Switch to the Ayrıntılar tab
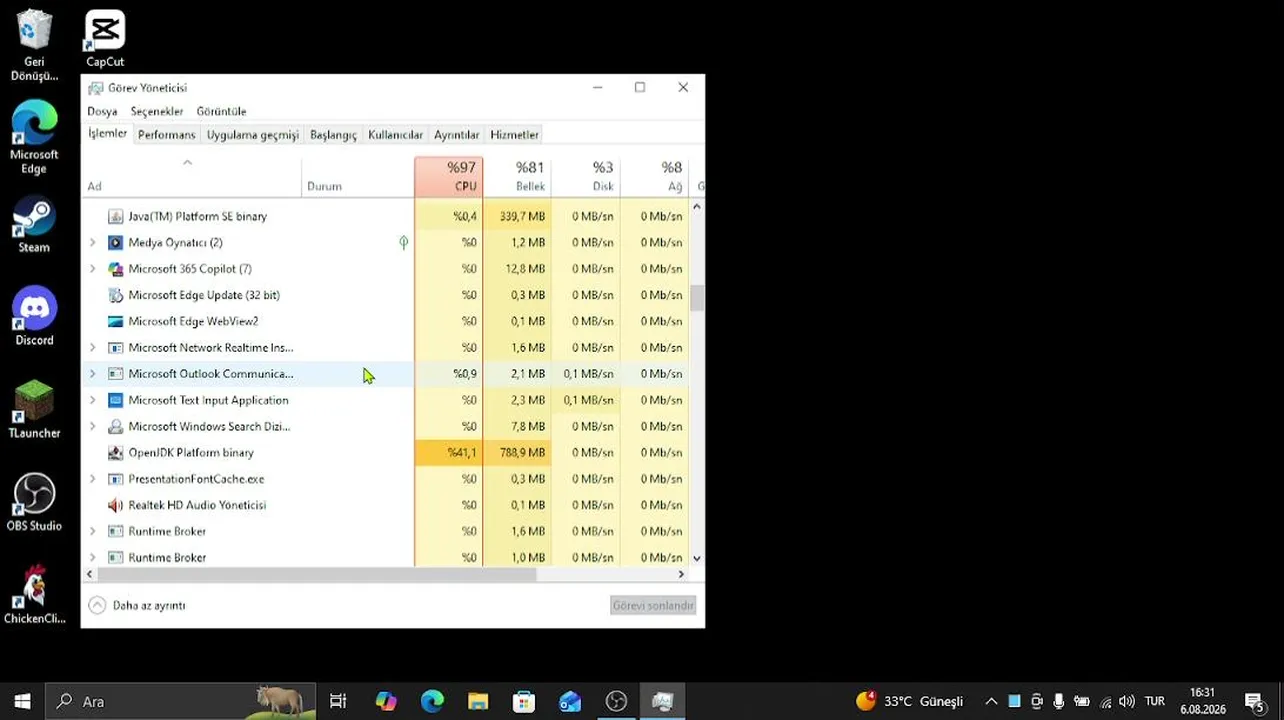Screen dimensions: 1284x720 (456, 135)
